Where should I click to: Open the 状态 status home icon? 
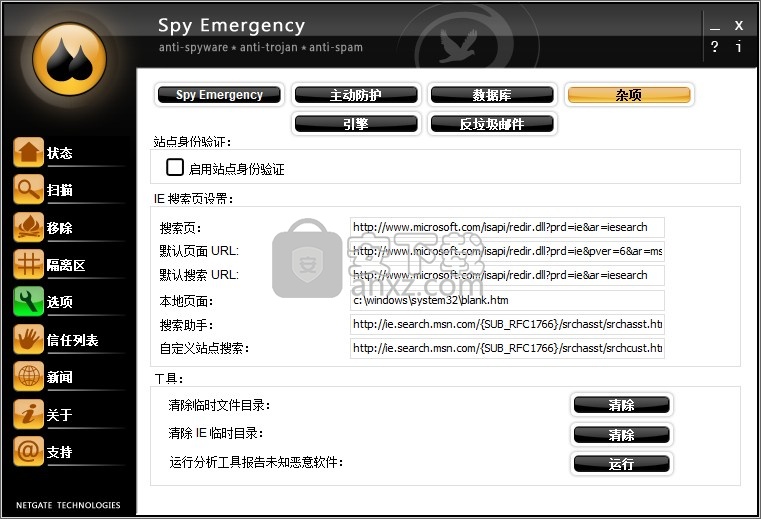pos(28,152)
